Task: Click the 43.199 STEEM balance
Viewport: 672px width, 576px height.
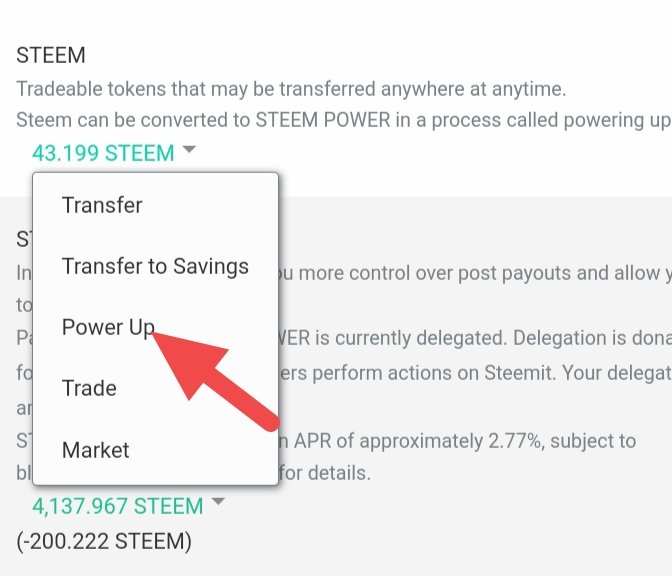Action: [x=103, y=153]
